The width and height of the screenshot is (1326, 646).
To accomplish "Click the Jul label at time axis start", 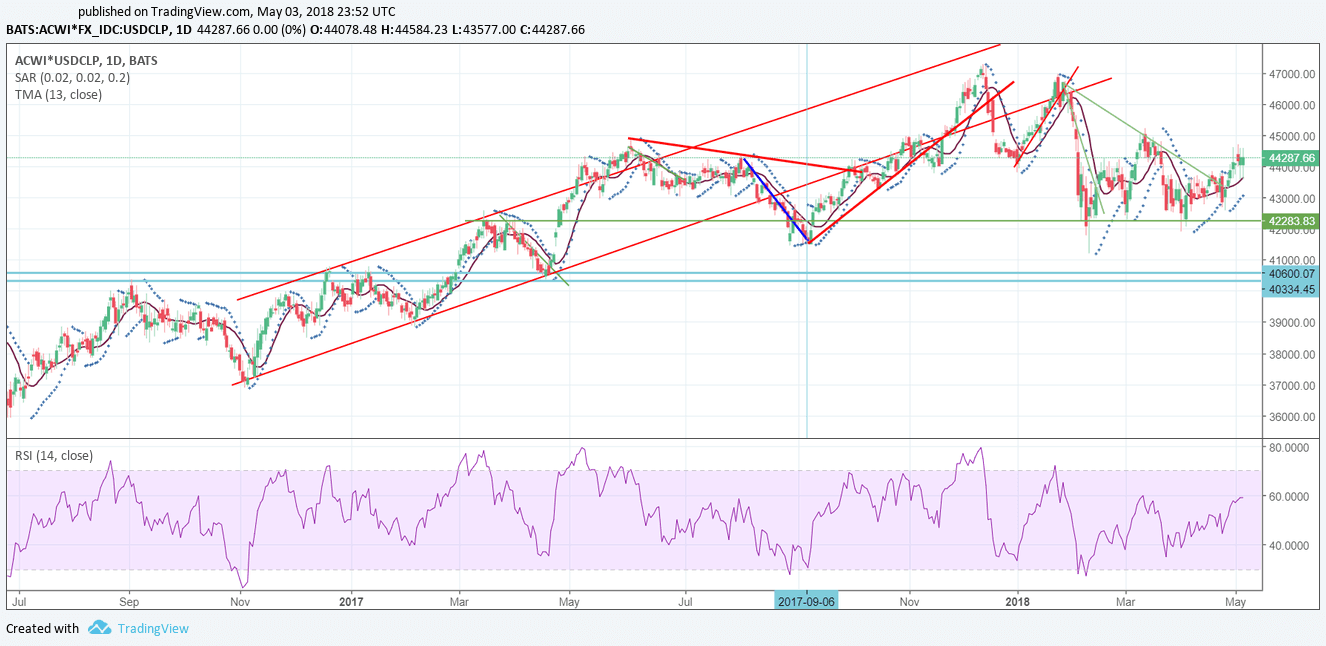I will [x=18, y=602].
